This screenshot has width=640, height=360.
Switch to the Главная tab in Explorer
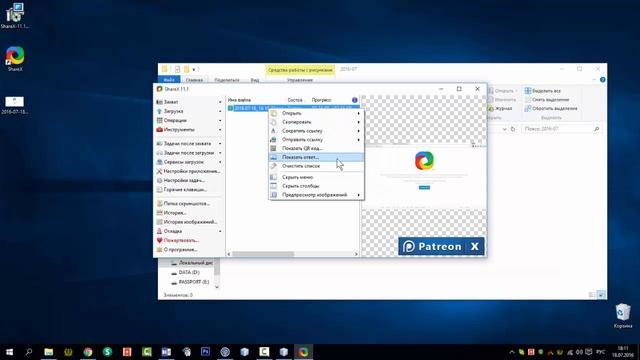(x=194, y=80)
